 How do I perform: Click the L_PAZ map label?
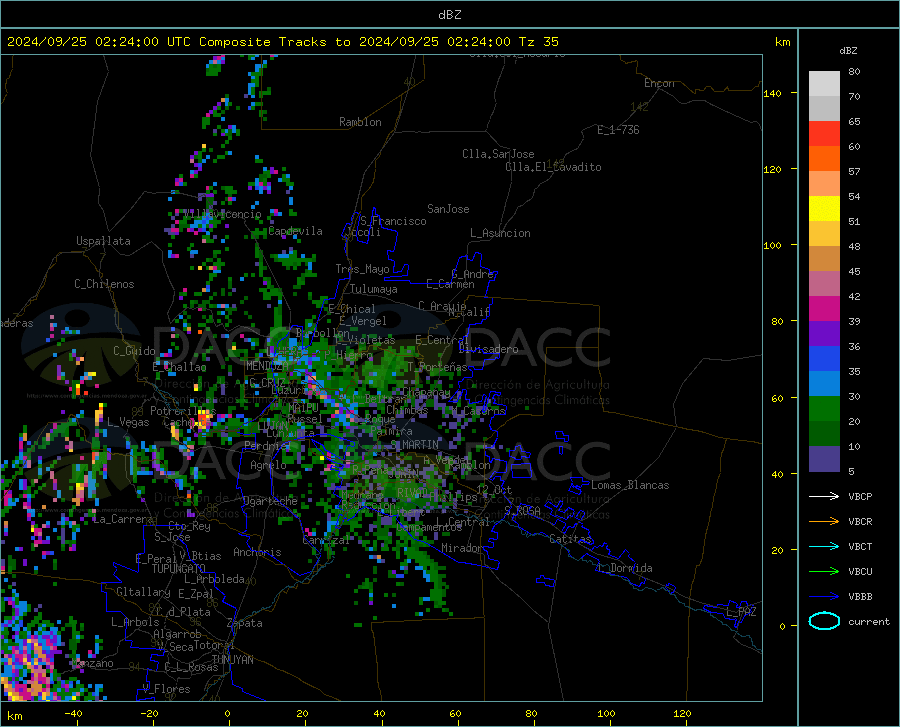(x=741, y=612)
